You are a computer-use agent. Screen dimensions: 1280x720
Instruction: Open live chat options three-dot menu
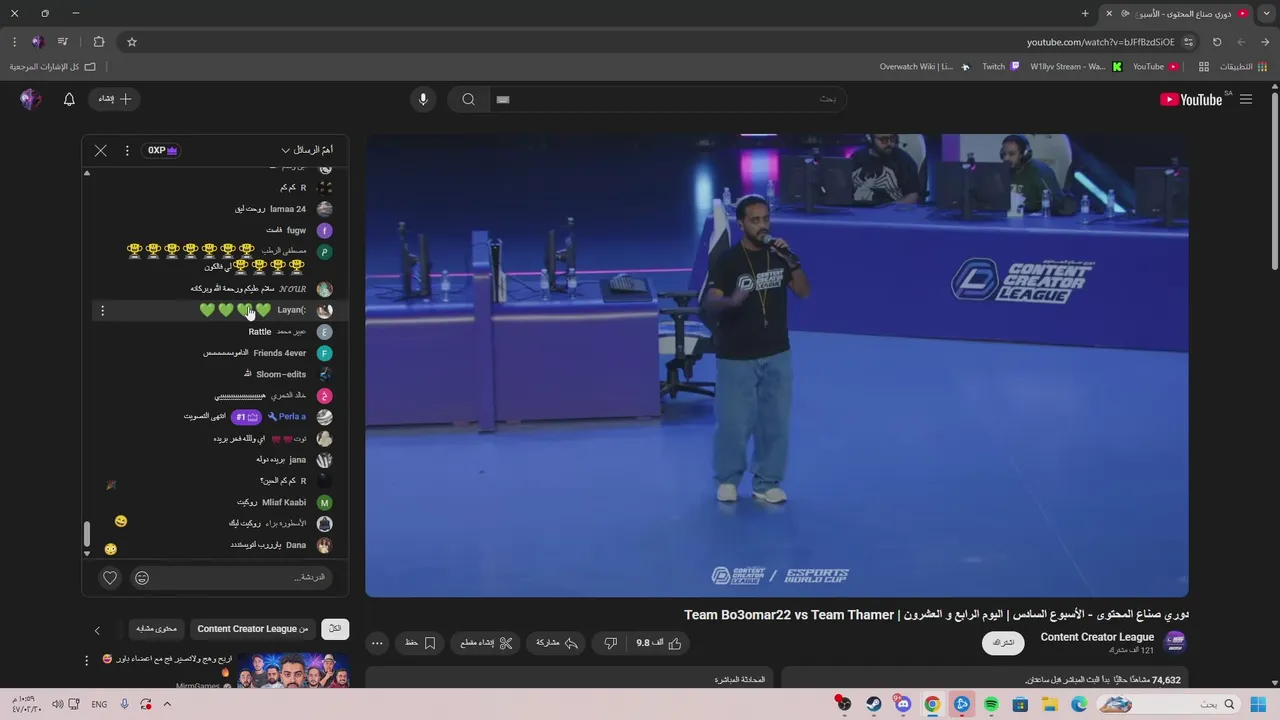click(127, 150)
